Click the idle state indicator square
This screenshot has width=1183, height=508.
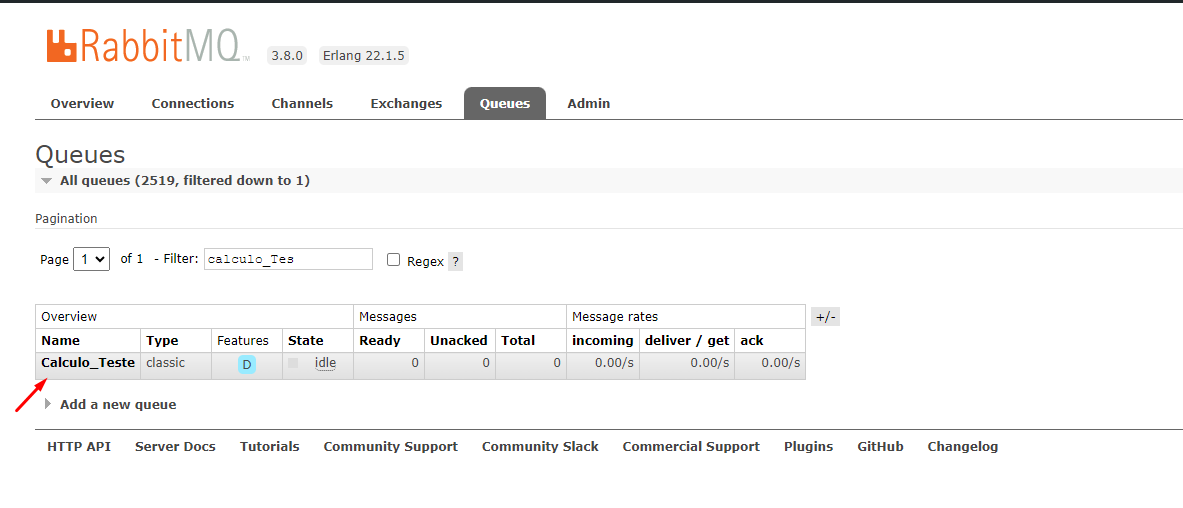293,363
